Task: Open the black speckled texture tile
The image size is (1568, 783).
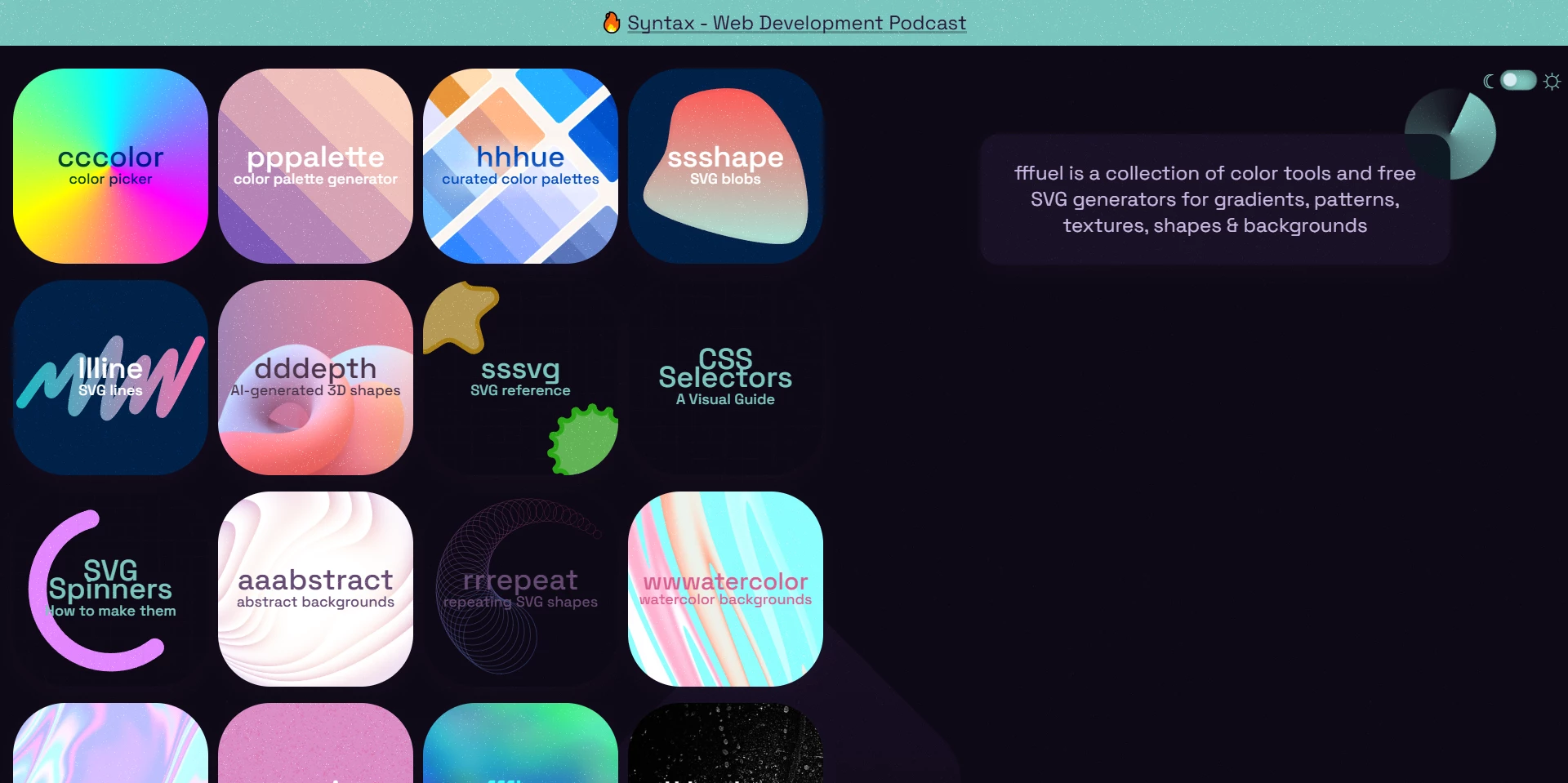Action: pos(725,743)
